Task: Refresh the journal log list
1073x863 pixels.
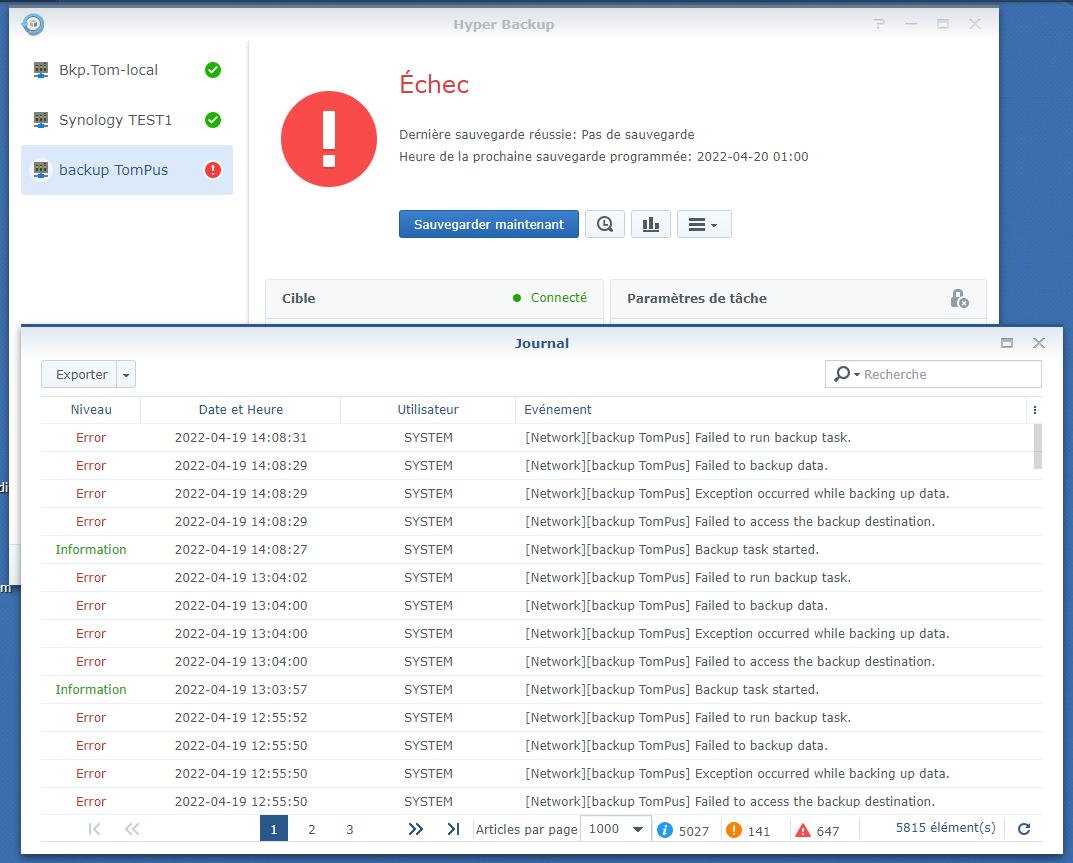Action: coord(1023,829)
